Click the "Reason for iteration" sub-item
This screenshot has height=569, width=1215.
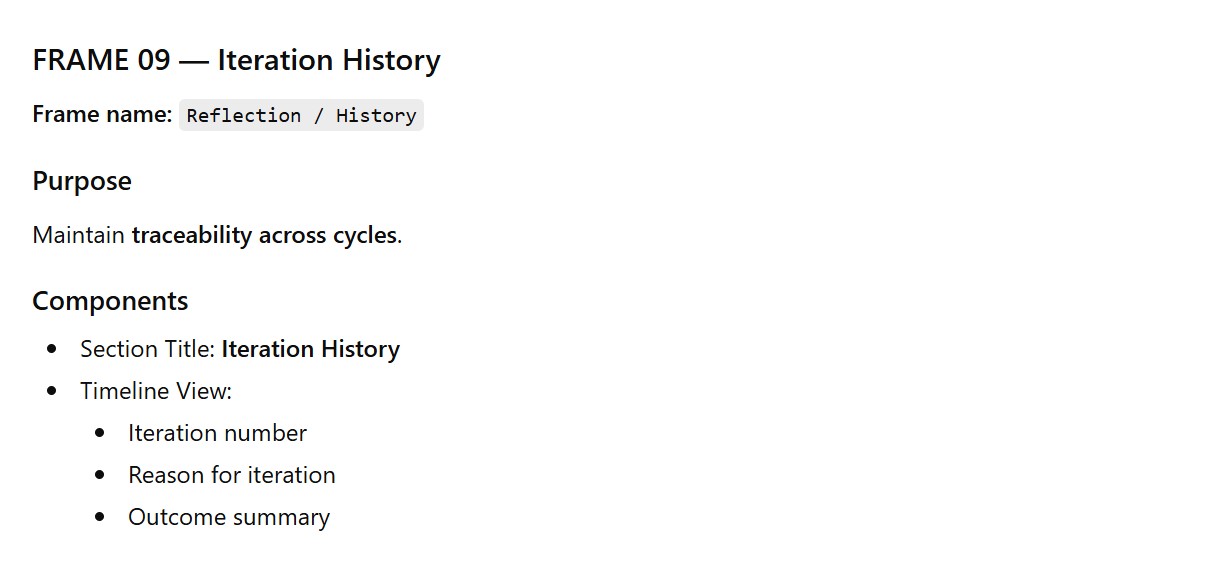click(x=231, y=475)
